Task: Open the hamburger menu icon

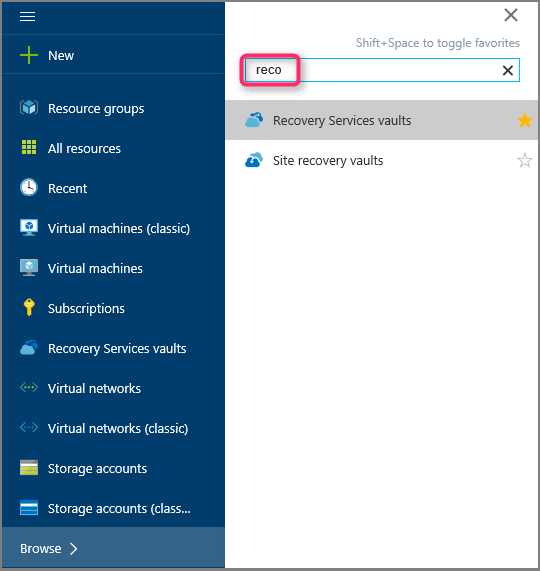Action: point(27,16)
